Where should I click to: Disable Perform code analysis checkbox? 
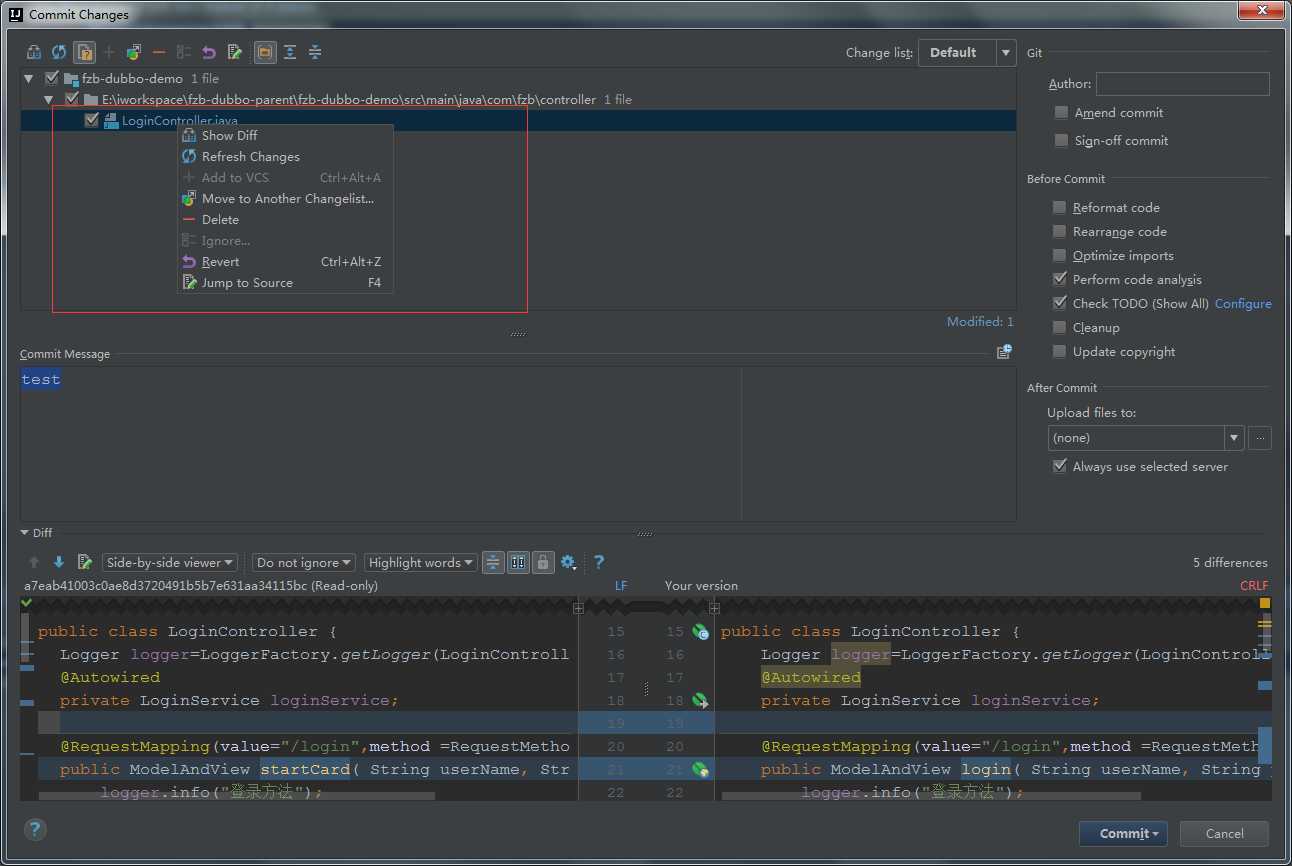click(x=1059, y=279)
